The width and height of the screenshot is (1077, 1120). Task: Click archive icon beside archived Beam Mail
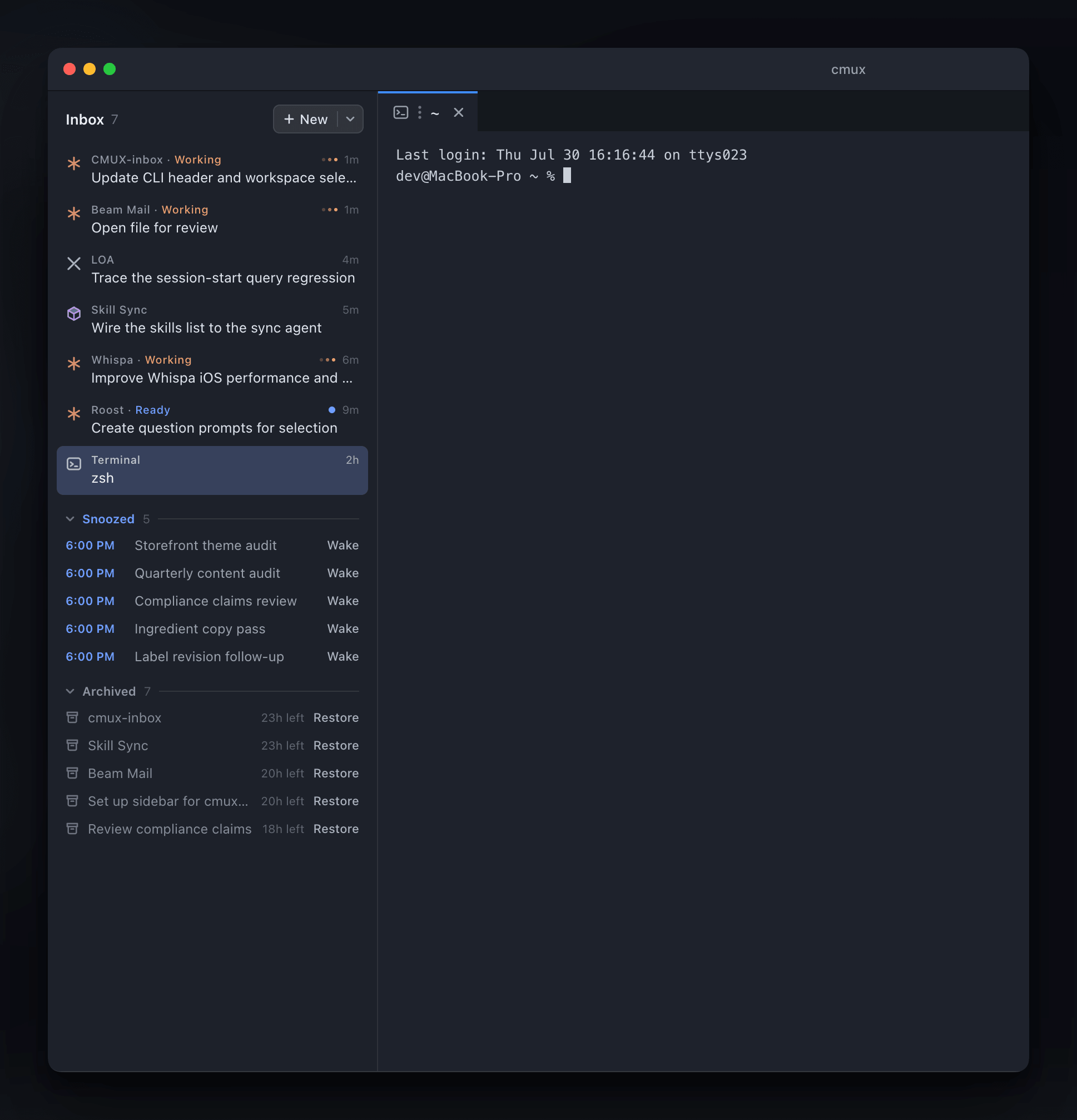(73, 773)
